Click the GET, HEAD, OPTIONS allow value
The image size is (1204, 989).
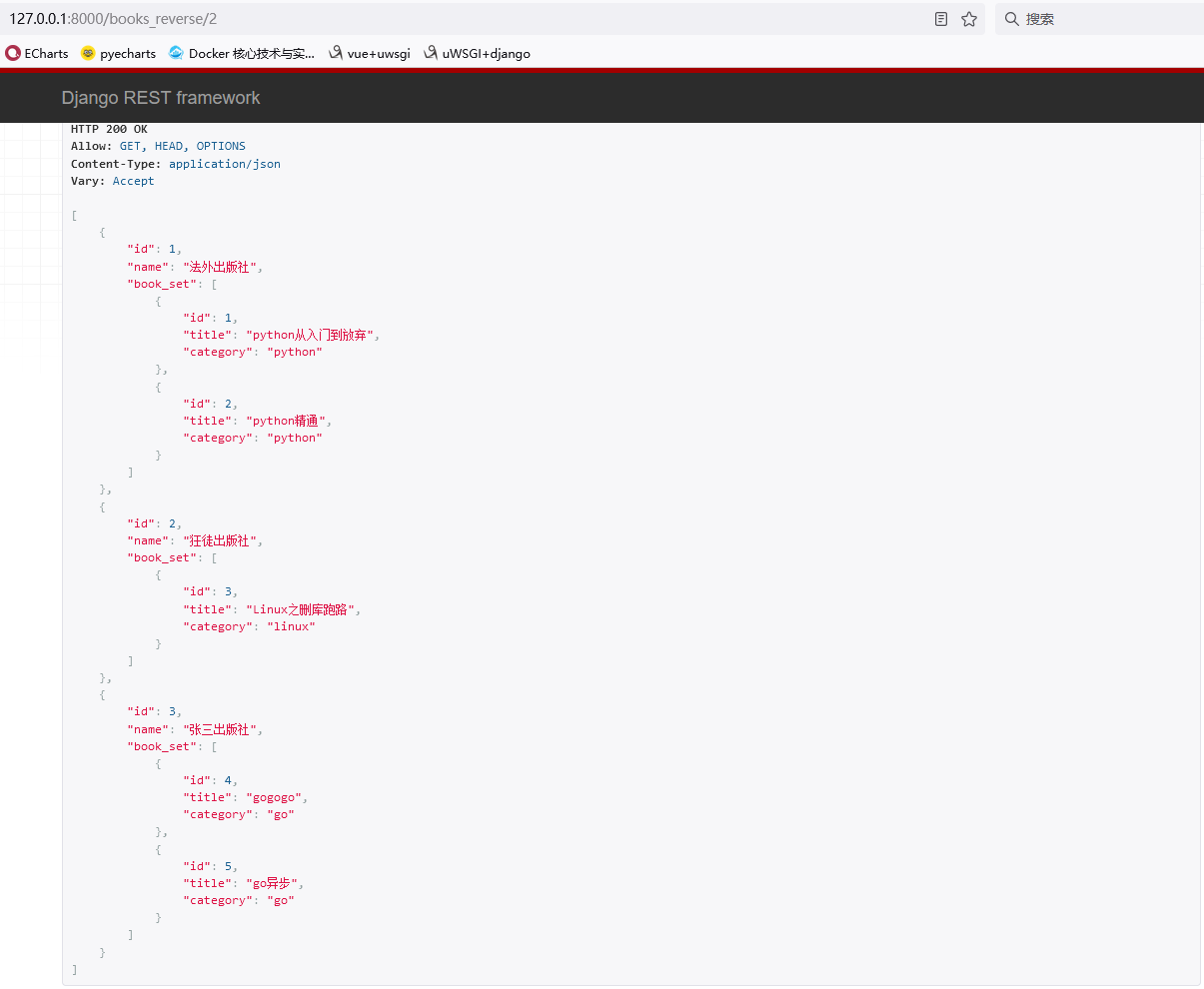tap(182, 146)
